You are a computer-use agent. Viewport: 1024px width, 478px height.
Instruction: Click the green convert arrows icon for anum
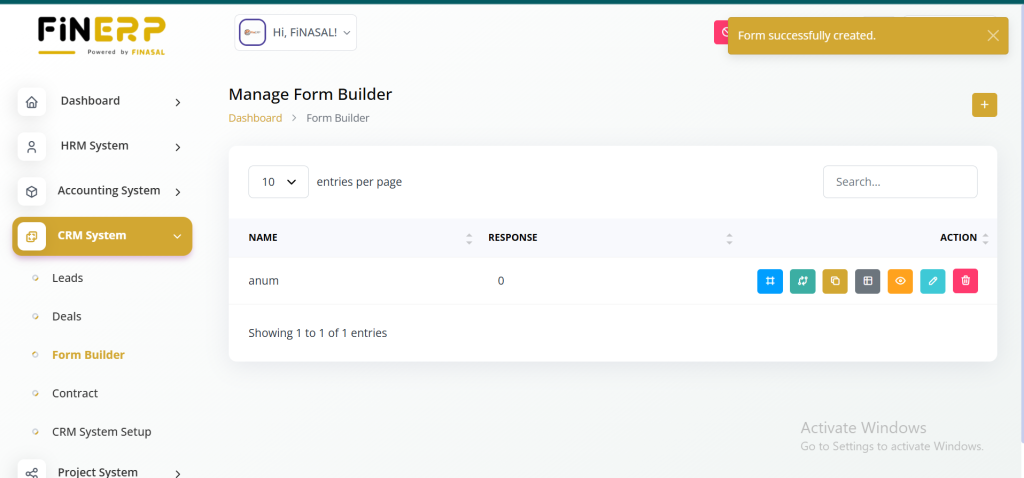(x=802, y=281)
